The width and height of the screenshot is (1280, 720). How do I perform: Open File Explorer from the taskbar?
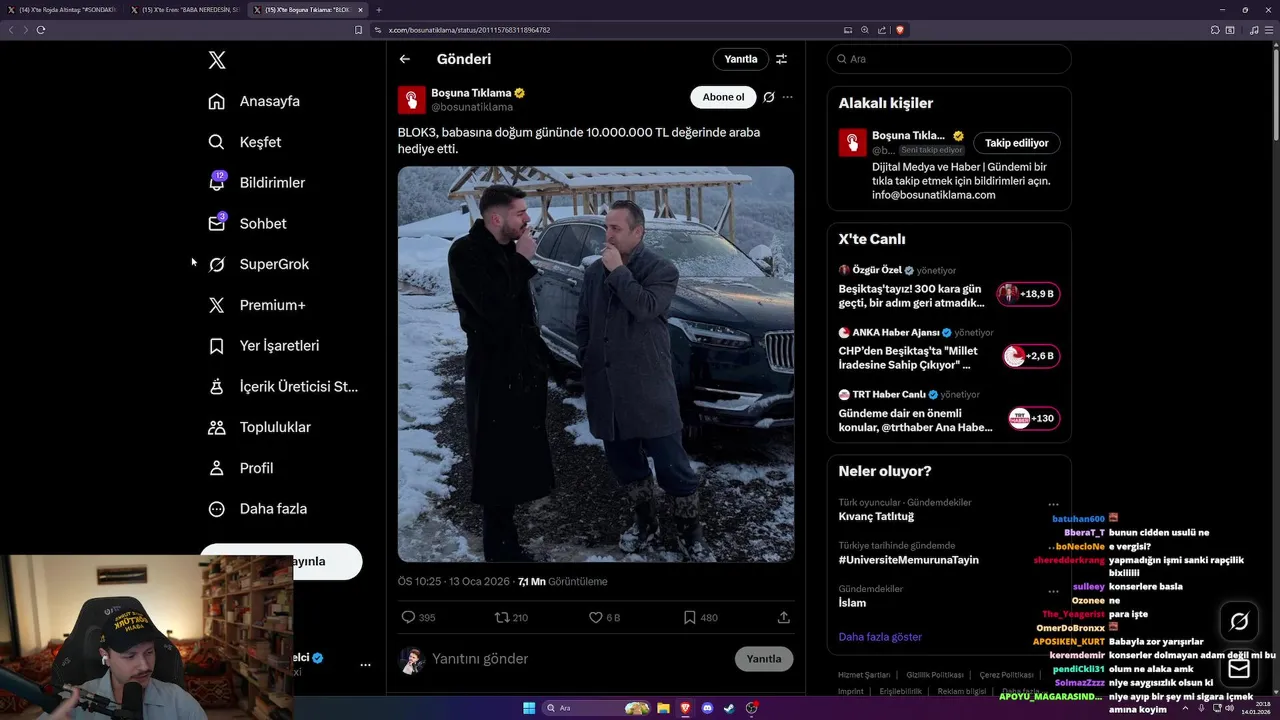tap(663, 708)
